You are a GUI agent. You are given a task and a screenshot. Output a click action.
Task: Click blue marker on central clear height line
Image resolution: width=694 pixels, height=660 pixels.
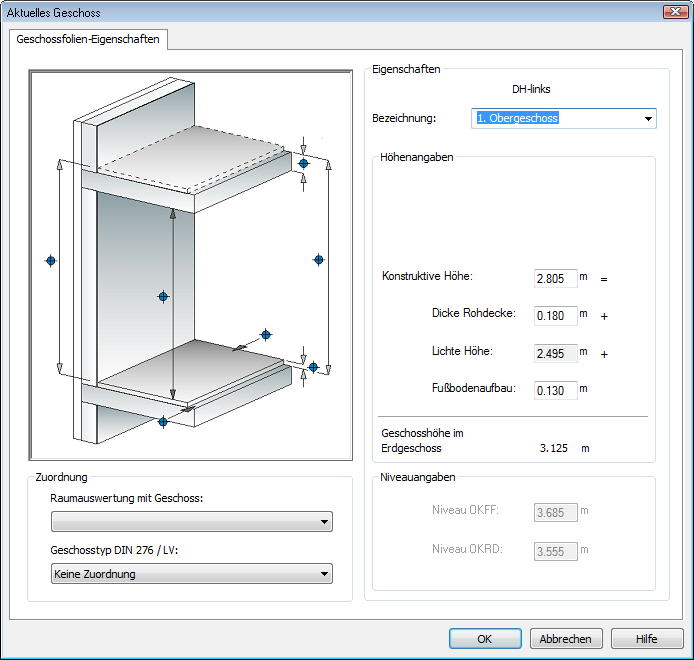(x=163, y=297)
